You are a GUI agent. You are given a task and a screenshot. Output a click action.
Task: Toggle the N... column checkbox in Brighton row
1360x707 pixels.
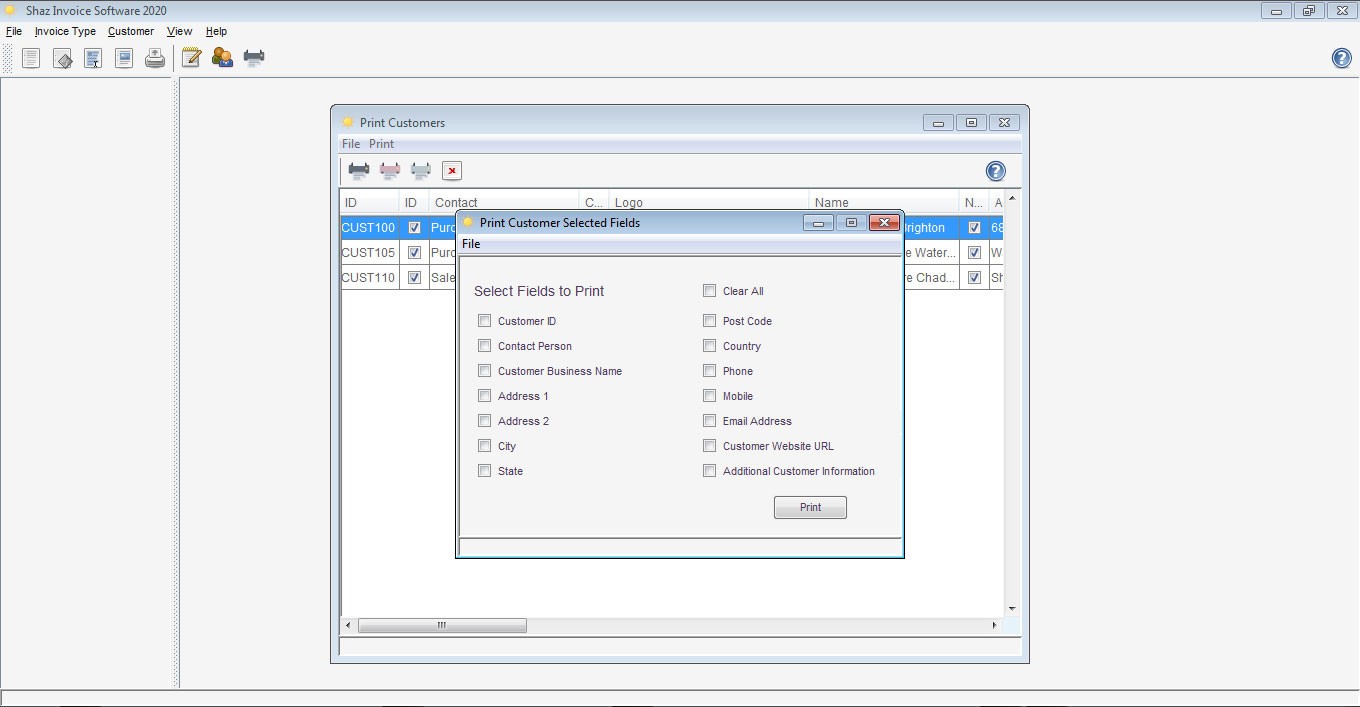coord(974,228)
